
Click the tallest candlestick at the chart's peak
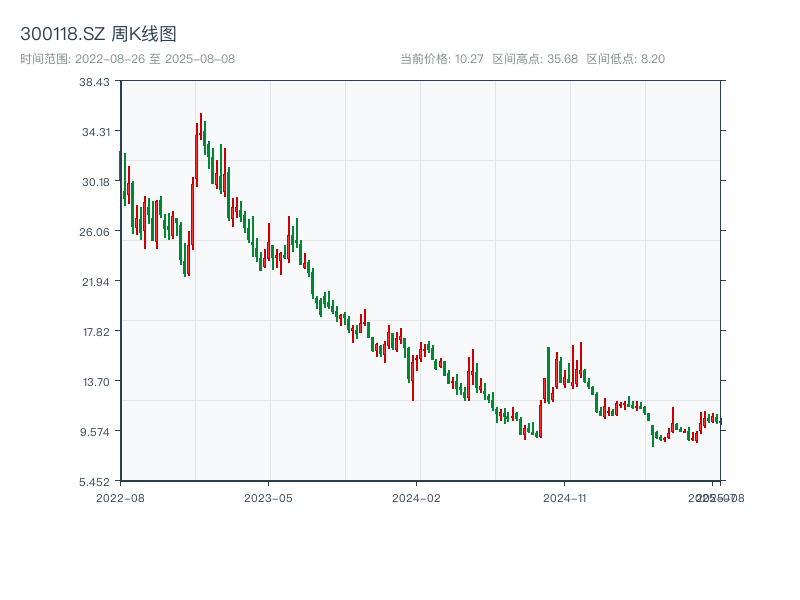click(x=200, y=128)
